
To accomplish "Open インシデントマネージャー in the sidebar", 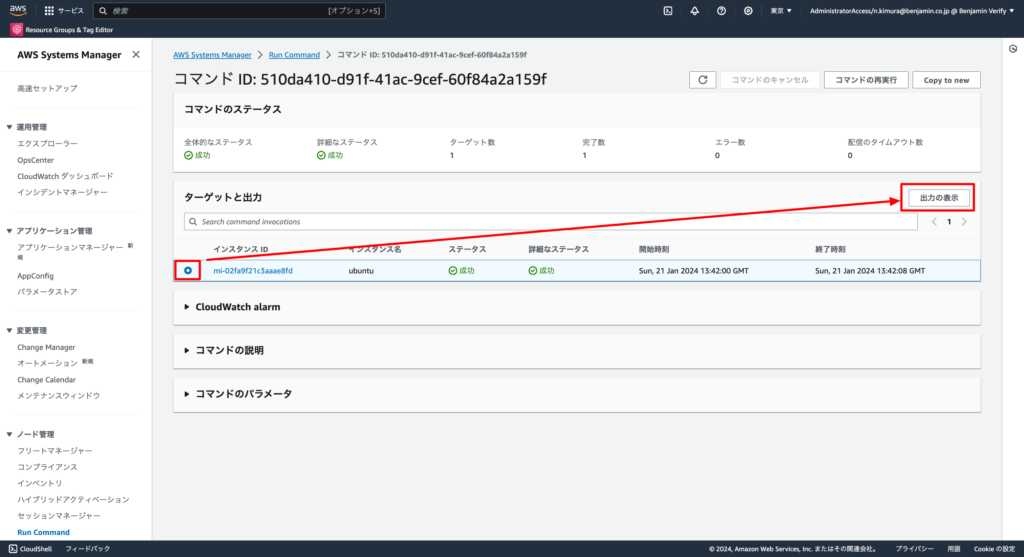I will [x=62, y=193].
